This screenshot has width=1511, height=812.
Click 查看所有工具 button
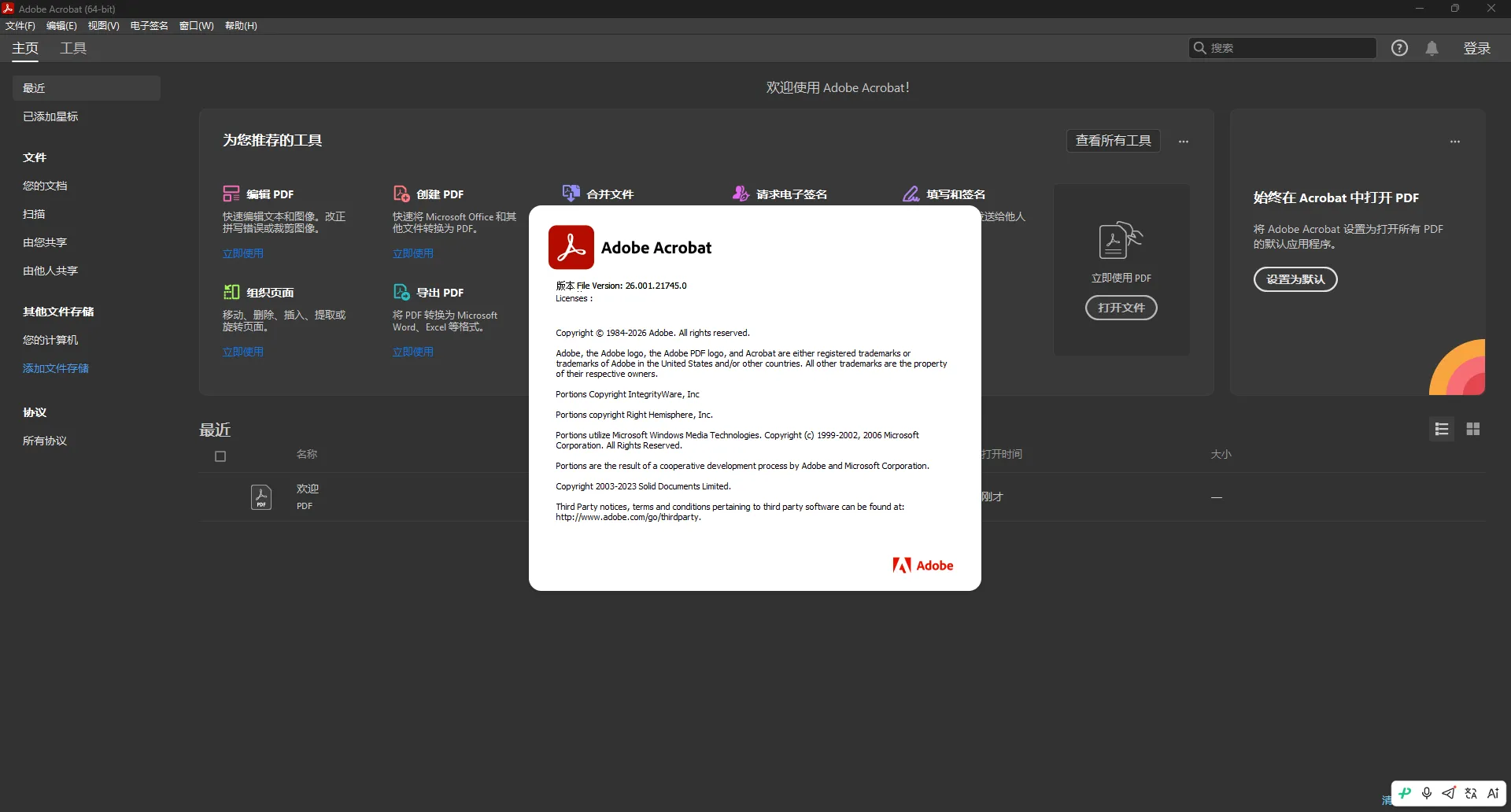pyautogui.click(x=1113, y=141)
